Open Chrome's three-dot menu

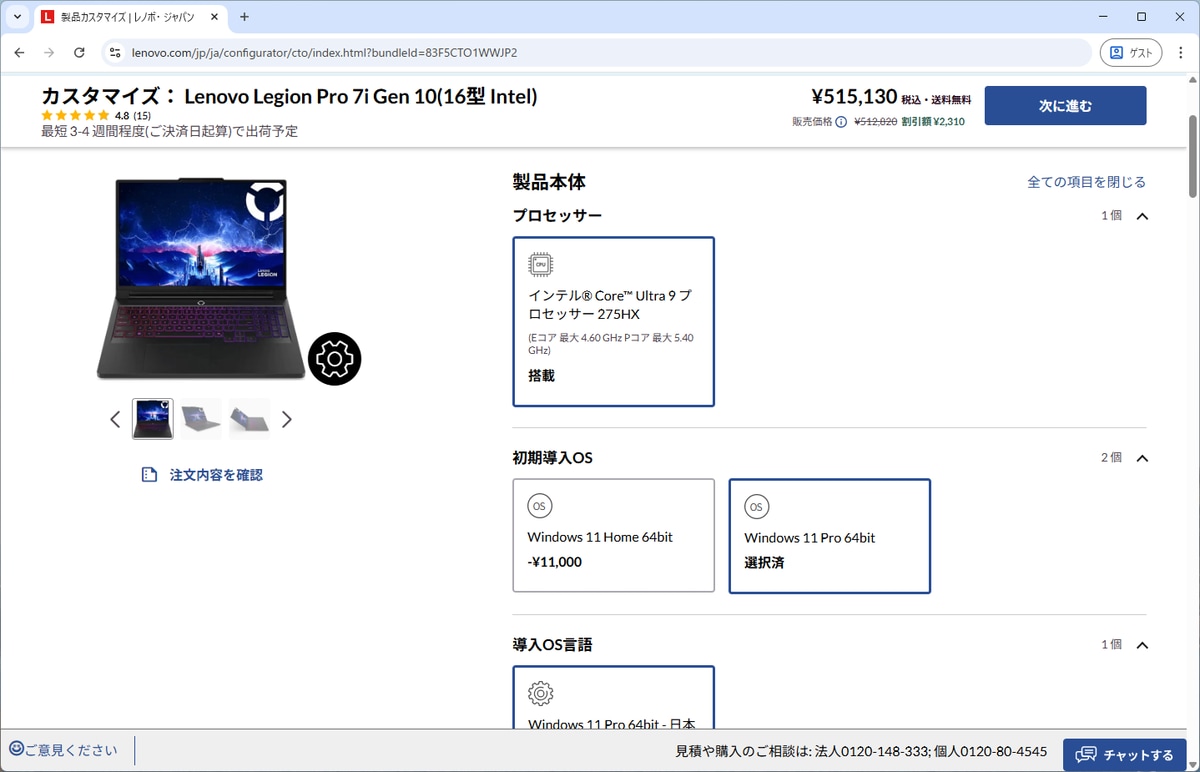coord(1181,52)
